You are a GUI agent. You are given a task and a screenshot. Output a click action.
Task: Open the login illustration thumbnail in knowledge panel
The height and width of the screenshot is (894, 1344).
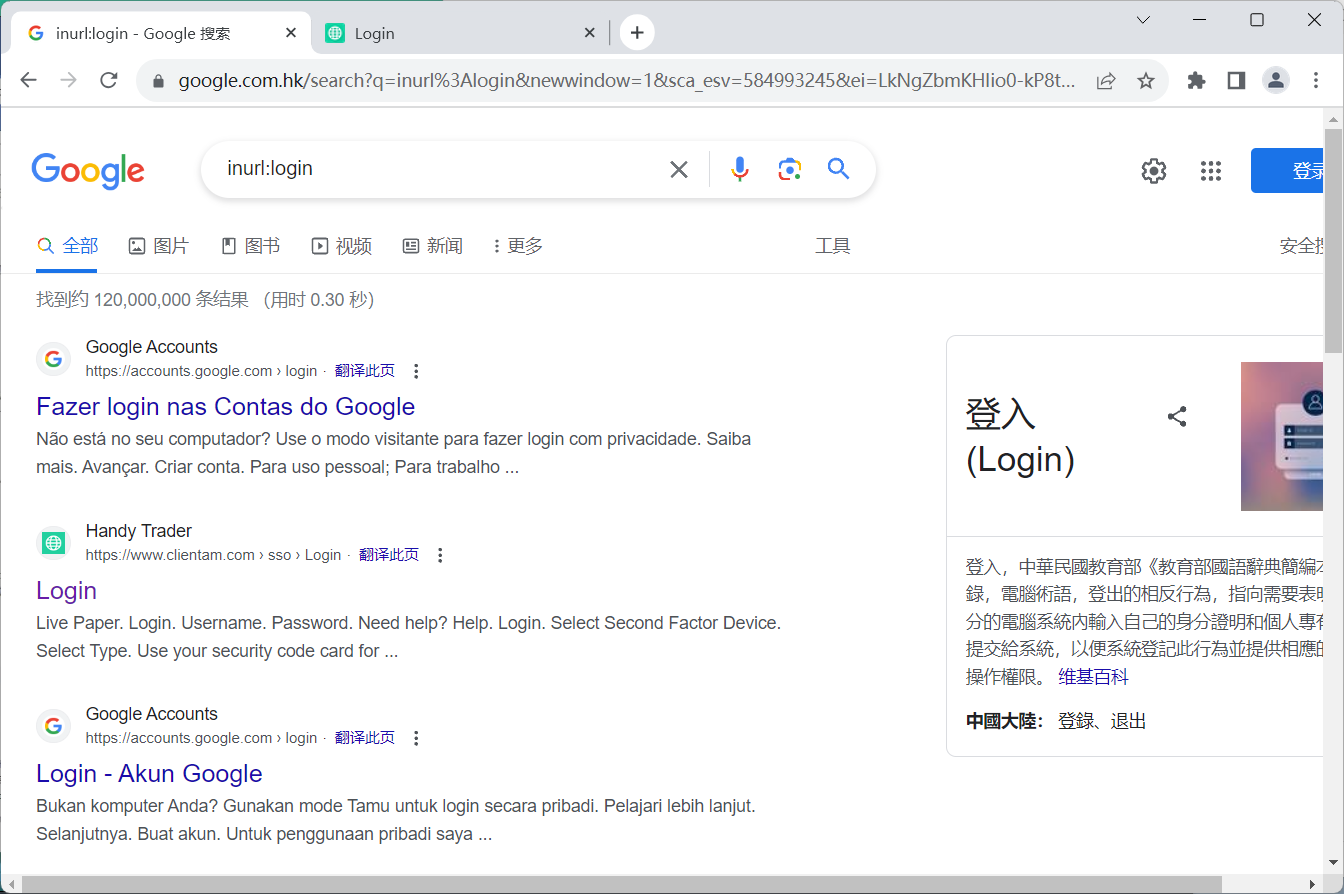[1282, 436]
